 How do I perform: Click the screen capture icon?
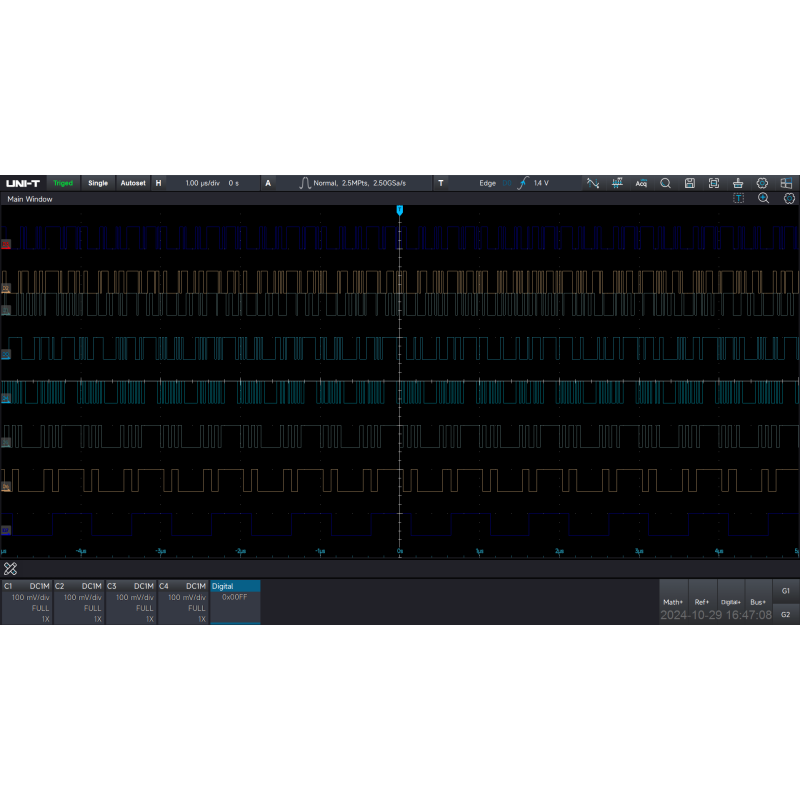tap(714, 183)
